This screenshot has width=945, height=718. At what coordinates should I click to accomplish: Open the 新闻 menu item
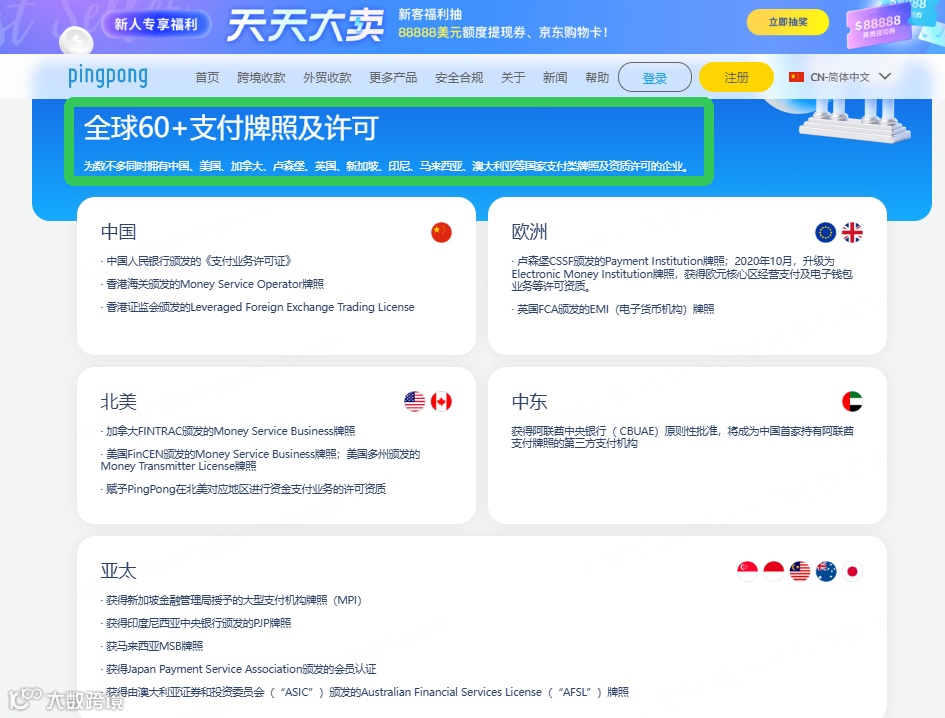555,77
